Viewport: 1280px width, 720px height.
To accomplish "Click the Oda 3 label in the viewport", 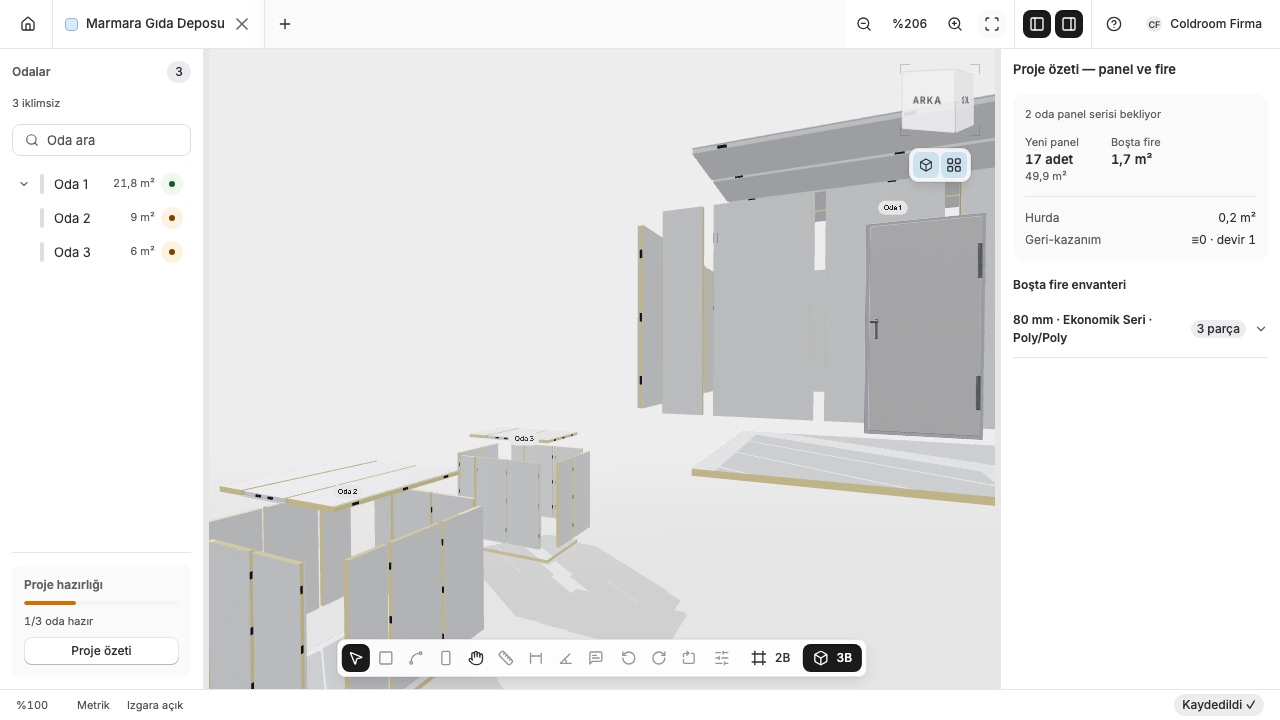I will (524, 438).
